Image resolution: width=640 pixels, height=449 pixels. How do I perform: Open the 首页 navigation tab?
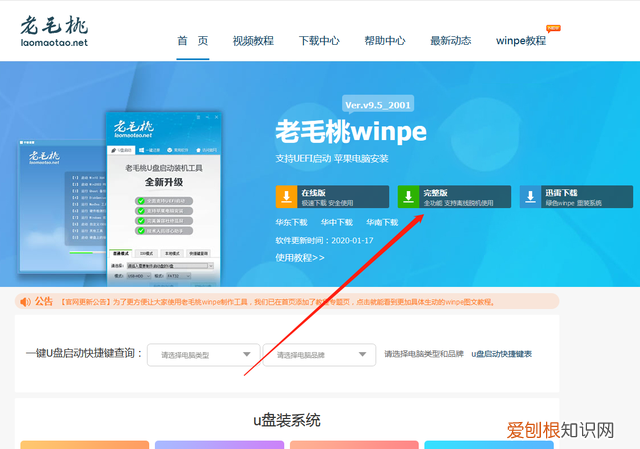pyautogui.click(x=193, y=41)
